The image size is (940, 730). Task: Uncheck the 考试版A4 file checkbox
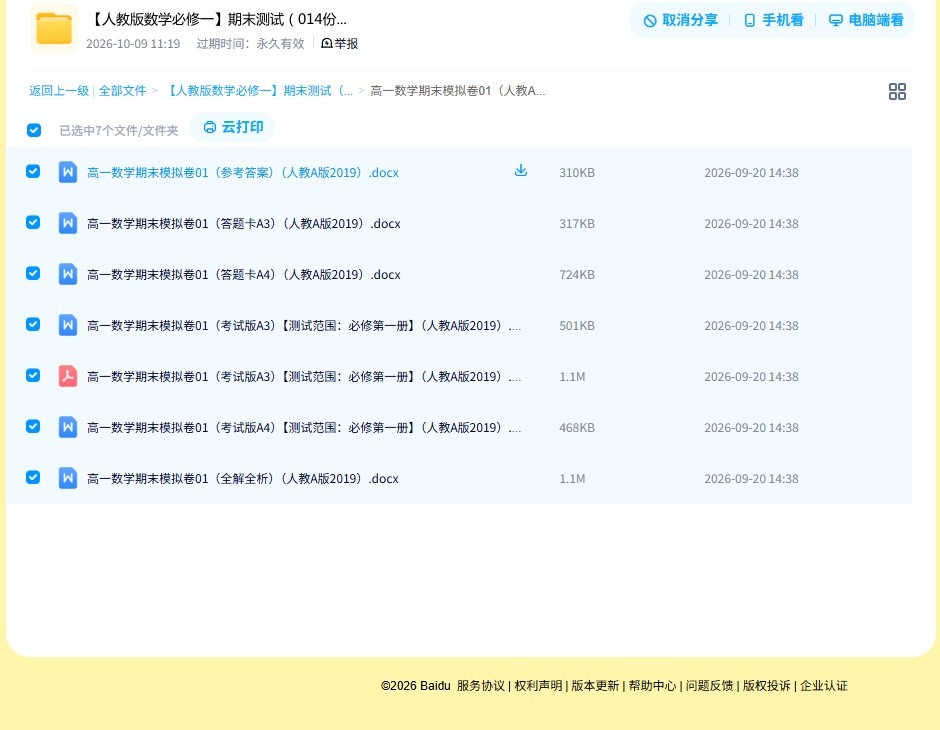tap(34, 426)
